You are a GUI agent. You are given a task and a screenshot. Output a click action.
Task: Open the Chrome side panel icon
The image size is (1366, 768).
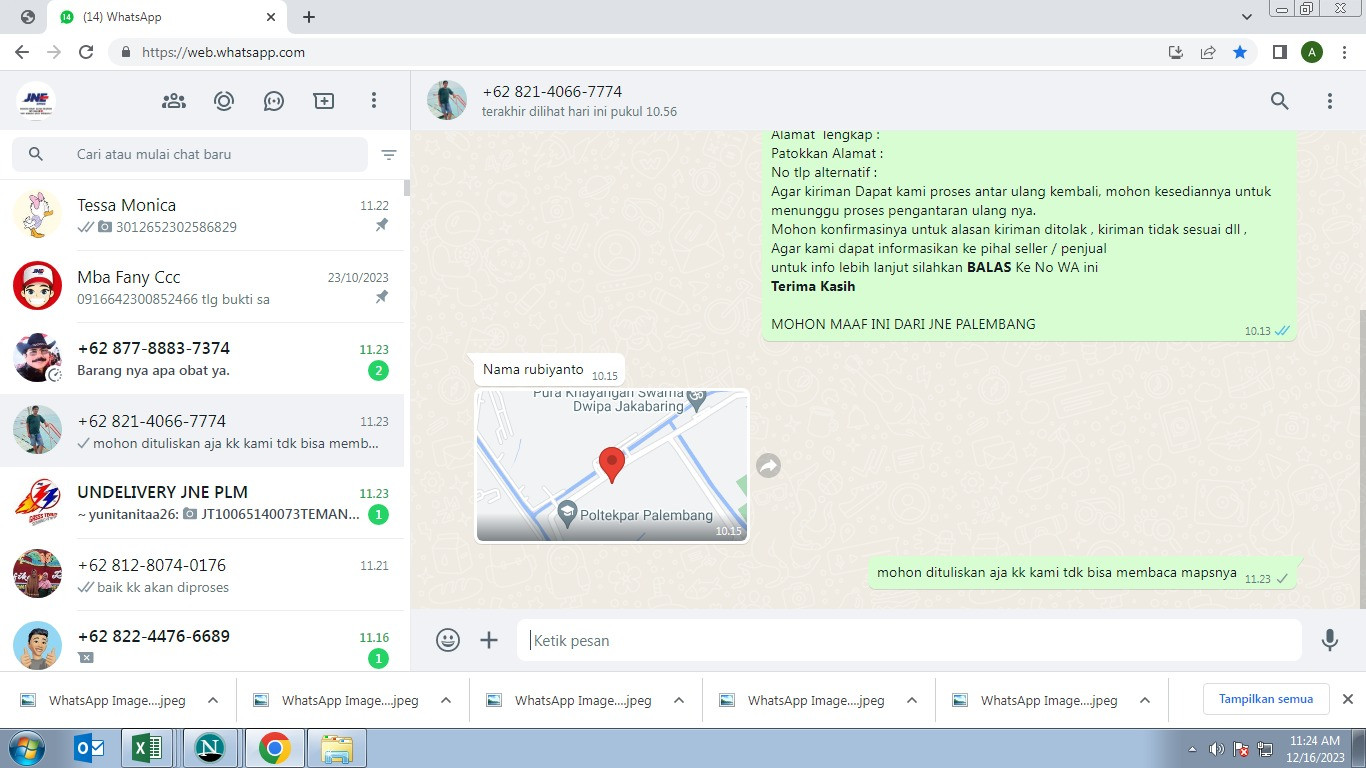(1279, 52)
